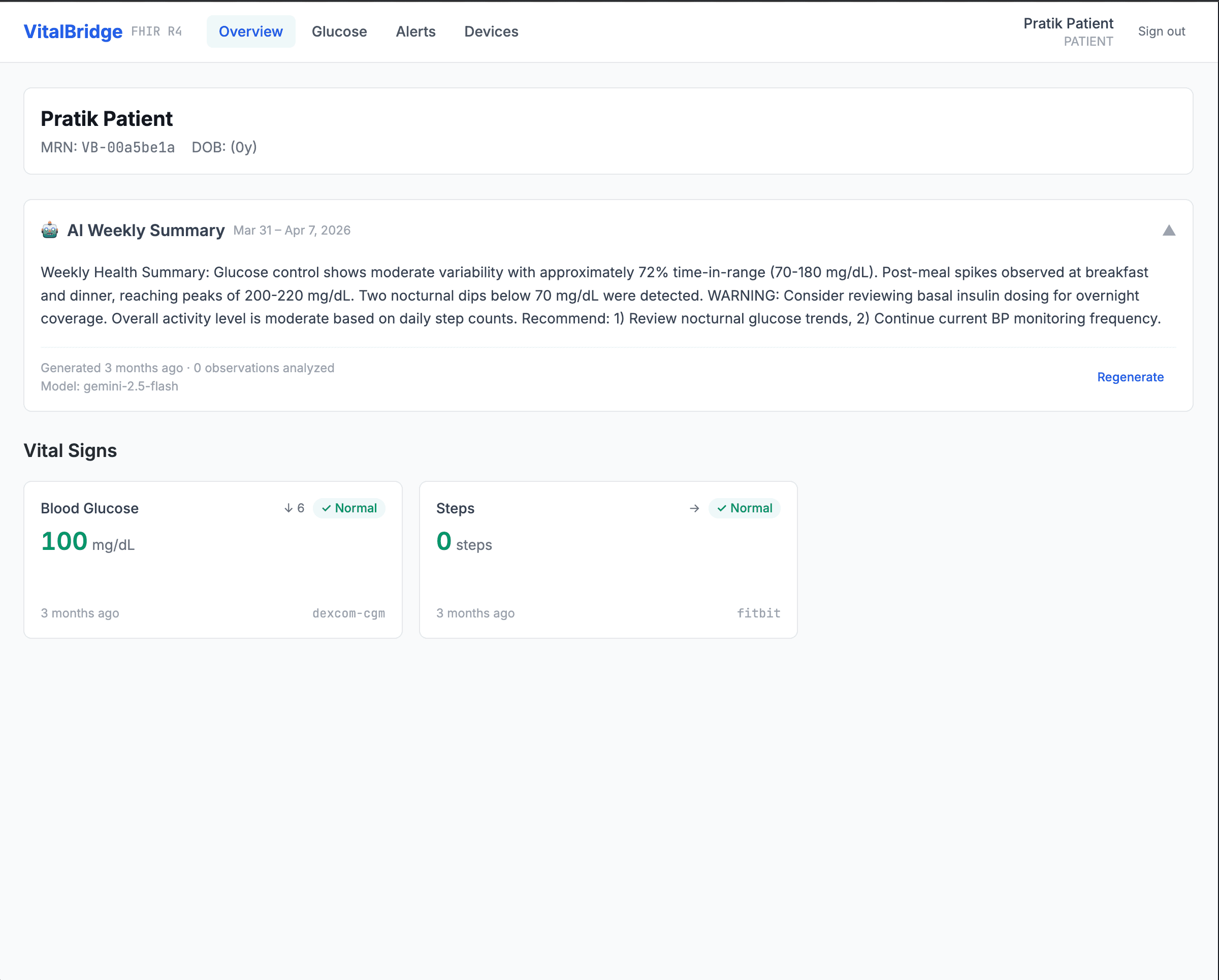Sign out of the account
The height and width of the screenshot is (980, 1219).
point(1161,31)
